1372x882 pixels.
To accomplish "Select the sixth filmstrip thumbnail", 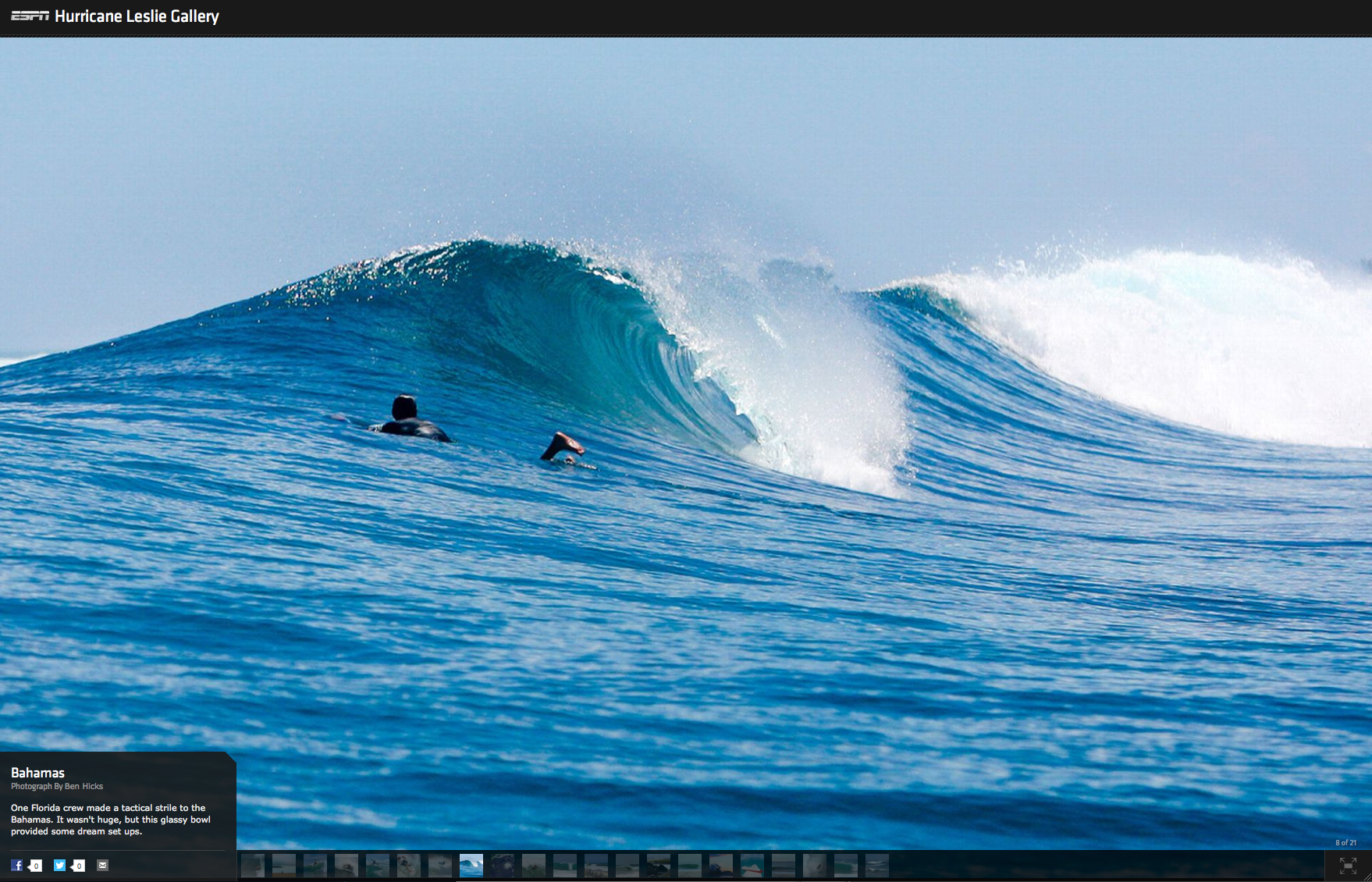I will 409,865.
